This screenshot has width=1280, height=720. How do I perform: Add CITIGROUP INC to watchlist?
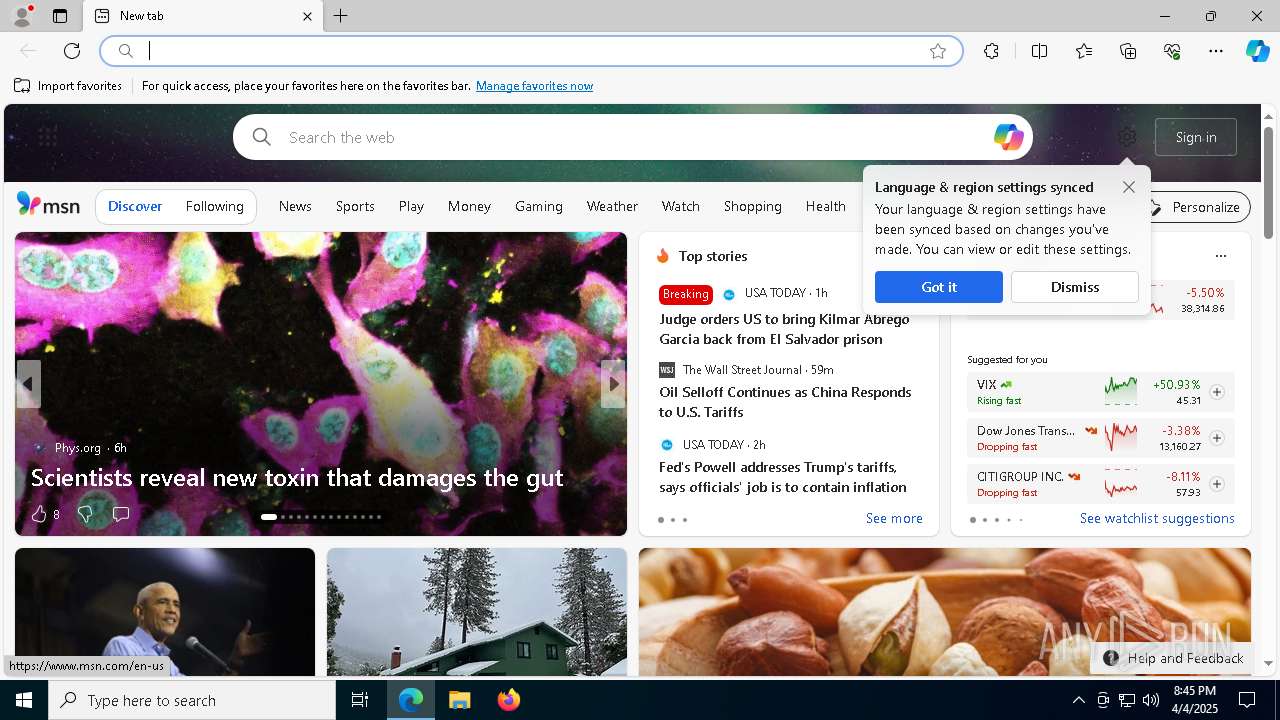[1217, 484]
